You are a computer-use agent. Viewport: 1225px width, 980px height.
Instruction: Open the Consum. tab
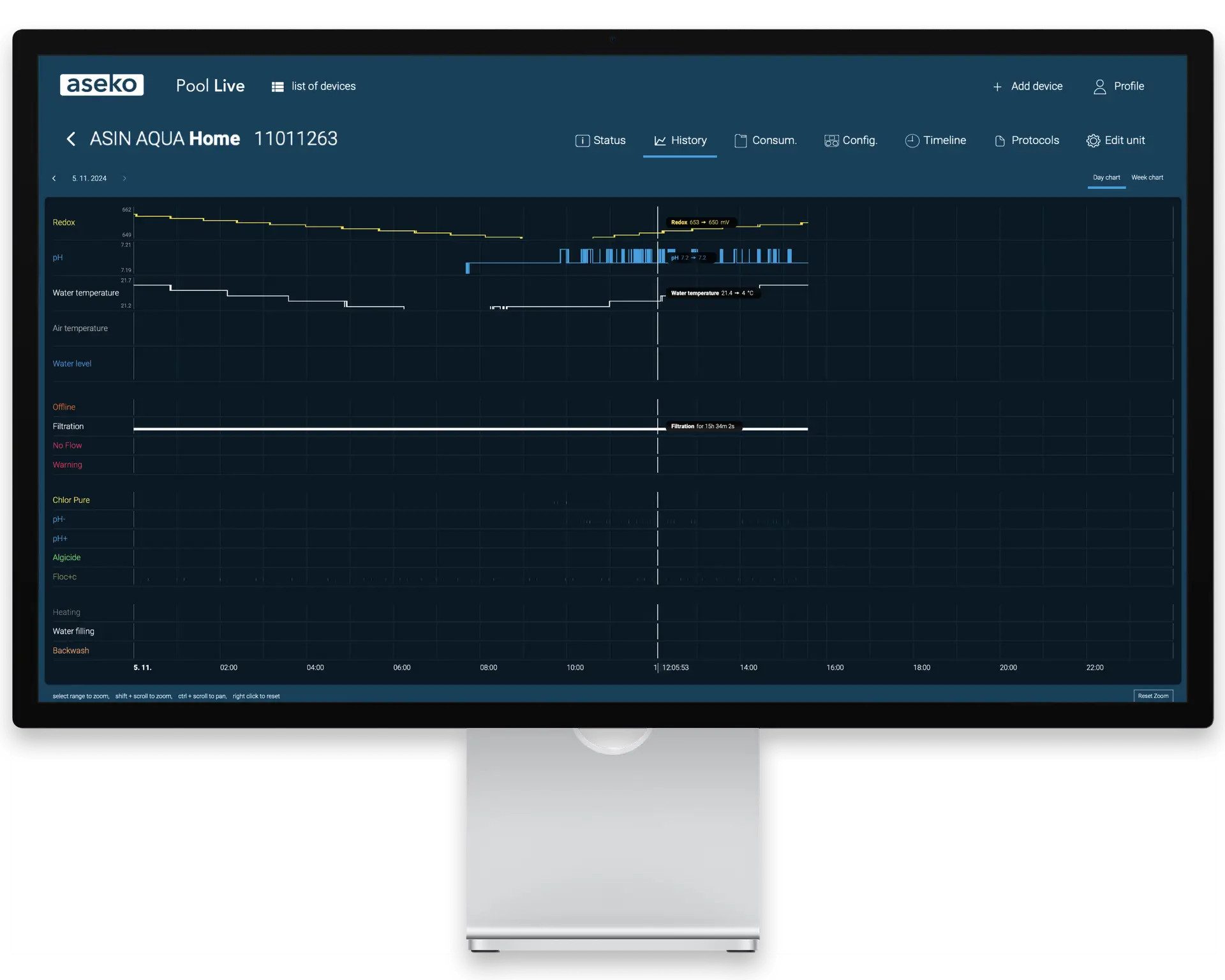tap(766, 141)
